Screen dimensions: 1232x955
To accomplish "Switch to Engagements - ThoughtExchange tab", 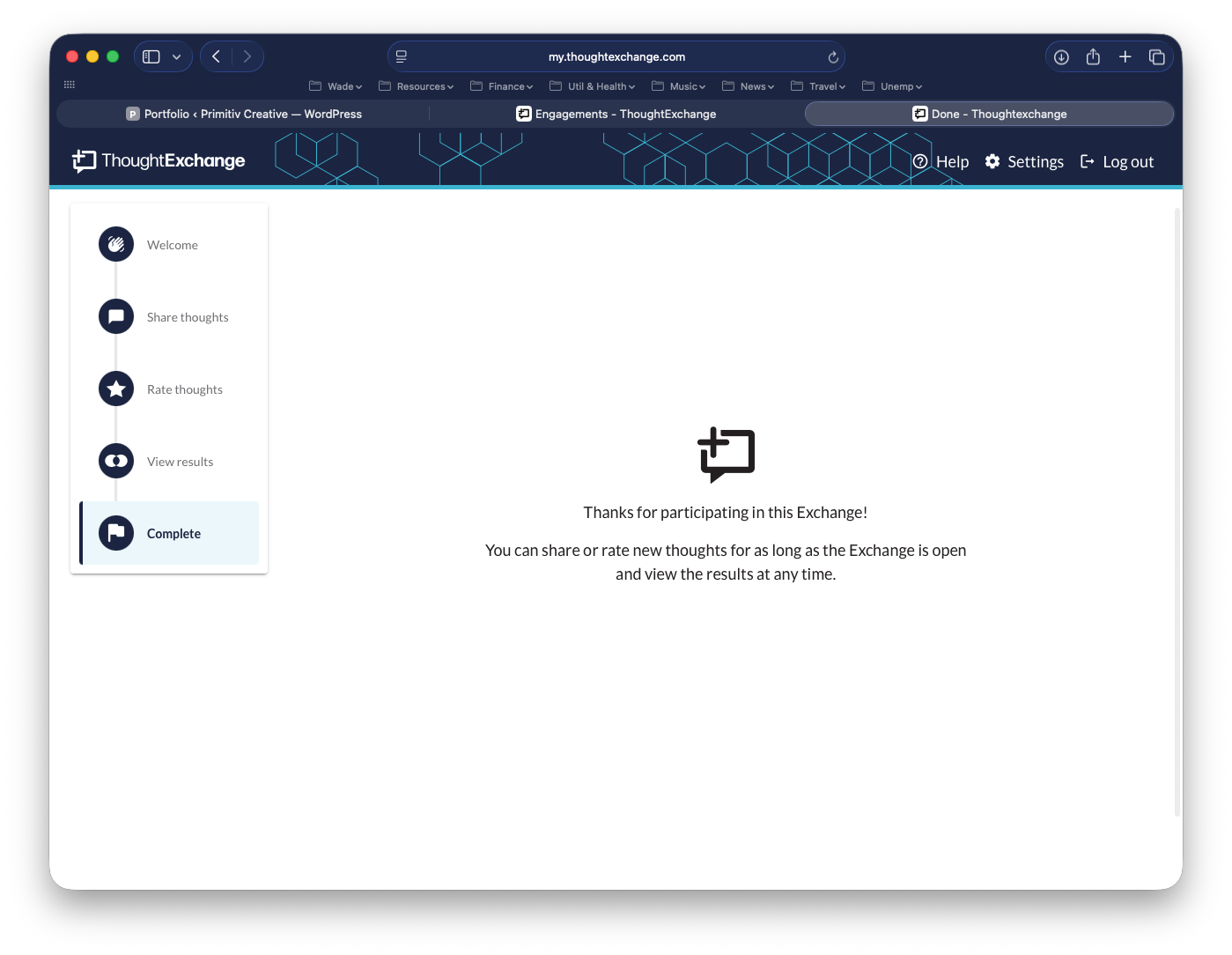I will point(616,114).
